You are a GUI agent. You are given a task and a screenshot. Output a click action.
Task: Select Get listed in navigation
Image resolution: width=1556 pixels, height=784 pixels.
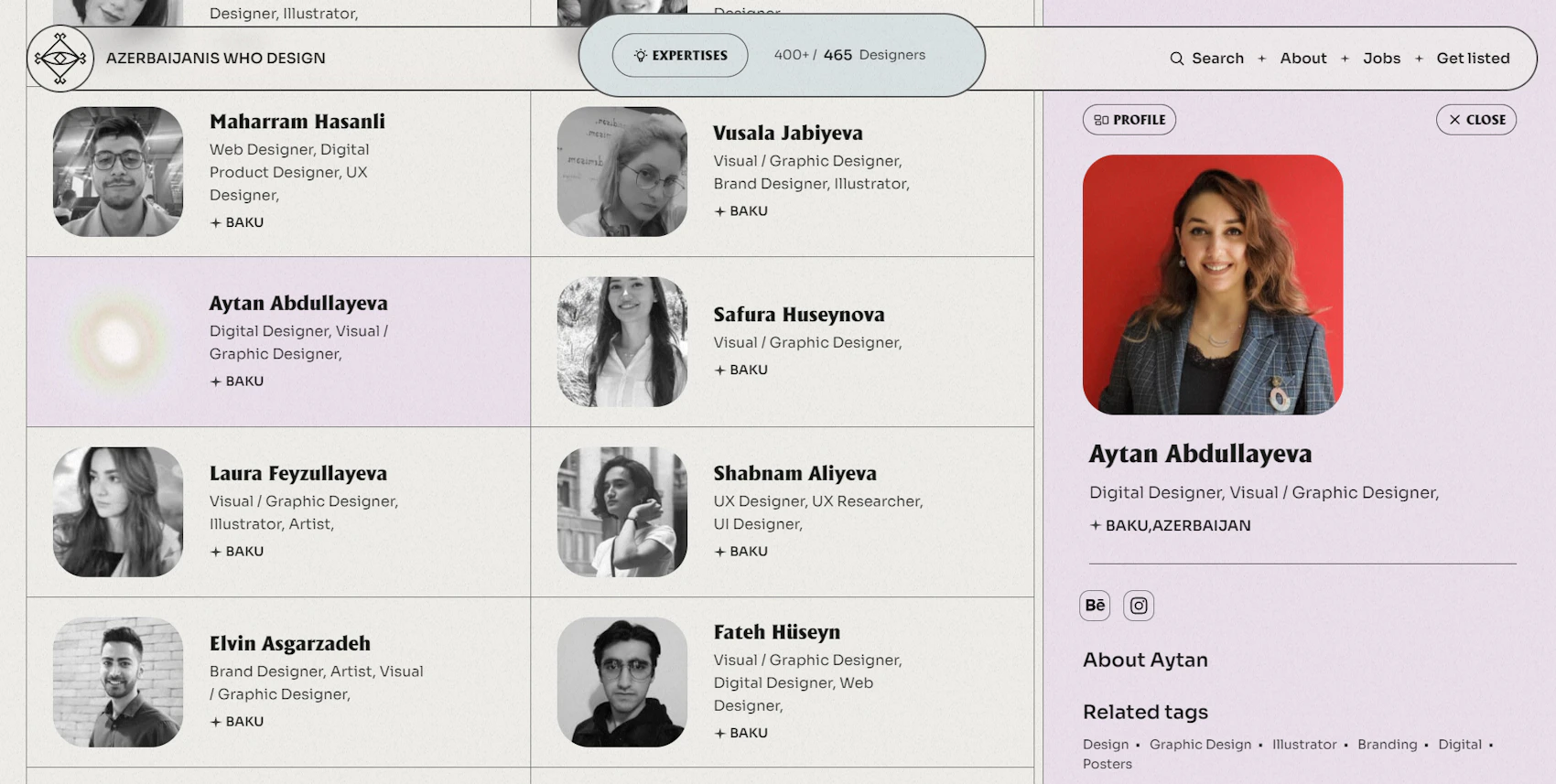click(1473, 59)
